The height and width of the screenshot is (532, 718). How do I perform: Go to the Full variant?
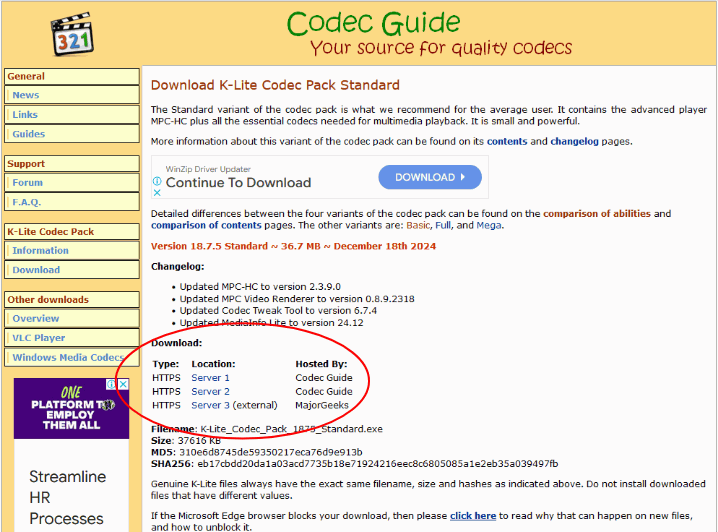tap(442, 225)
